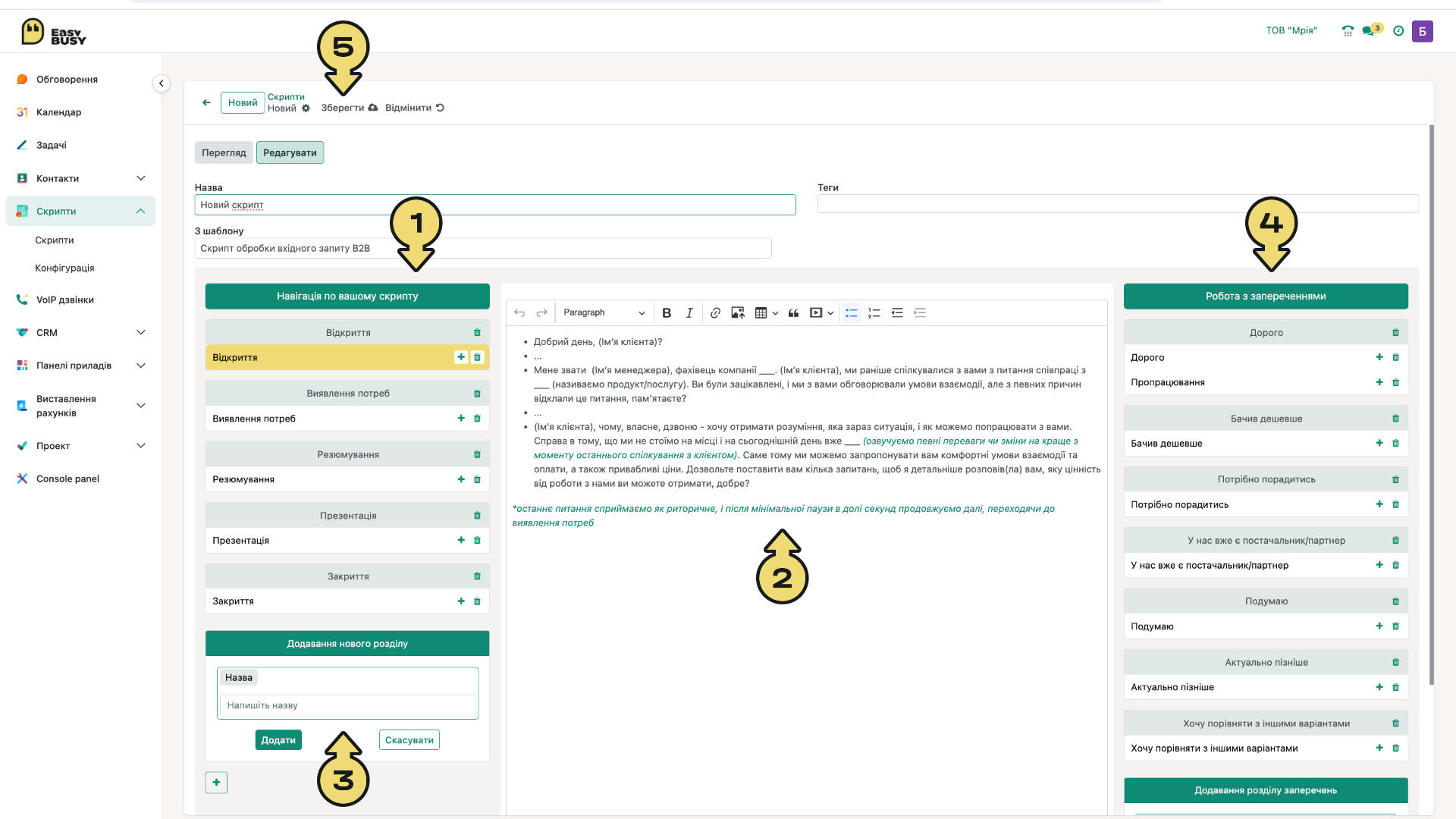The width and height of the screenshot is (1456, 819).
Task: Click the undo icon in editor toolbar
Action: pos(519,312)
